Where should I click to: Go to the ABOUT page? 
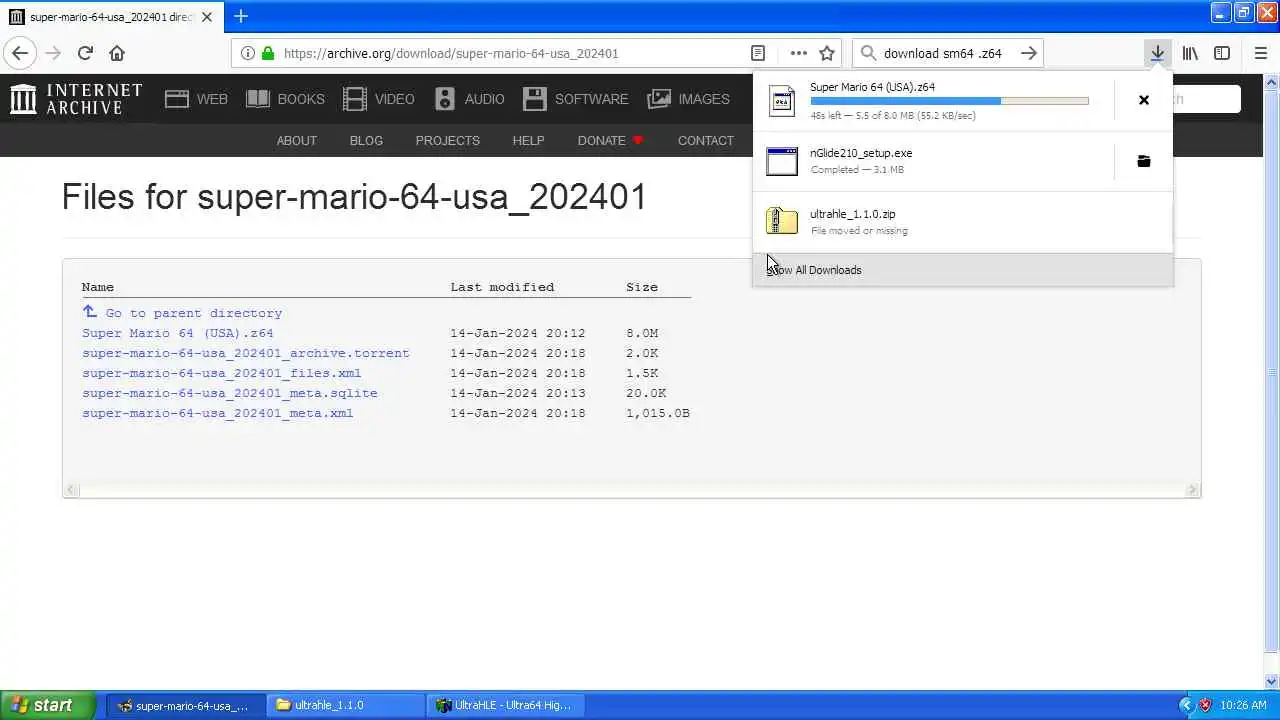[297, 141]
